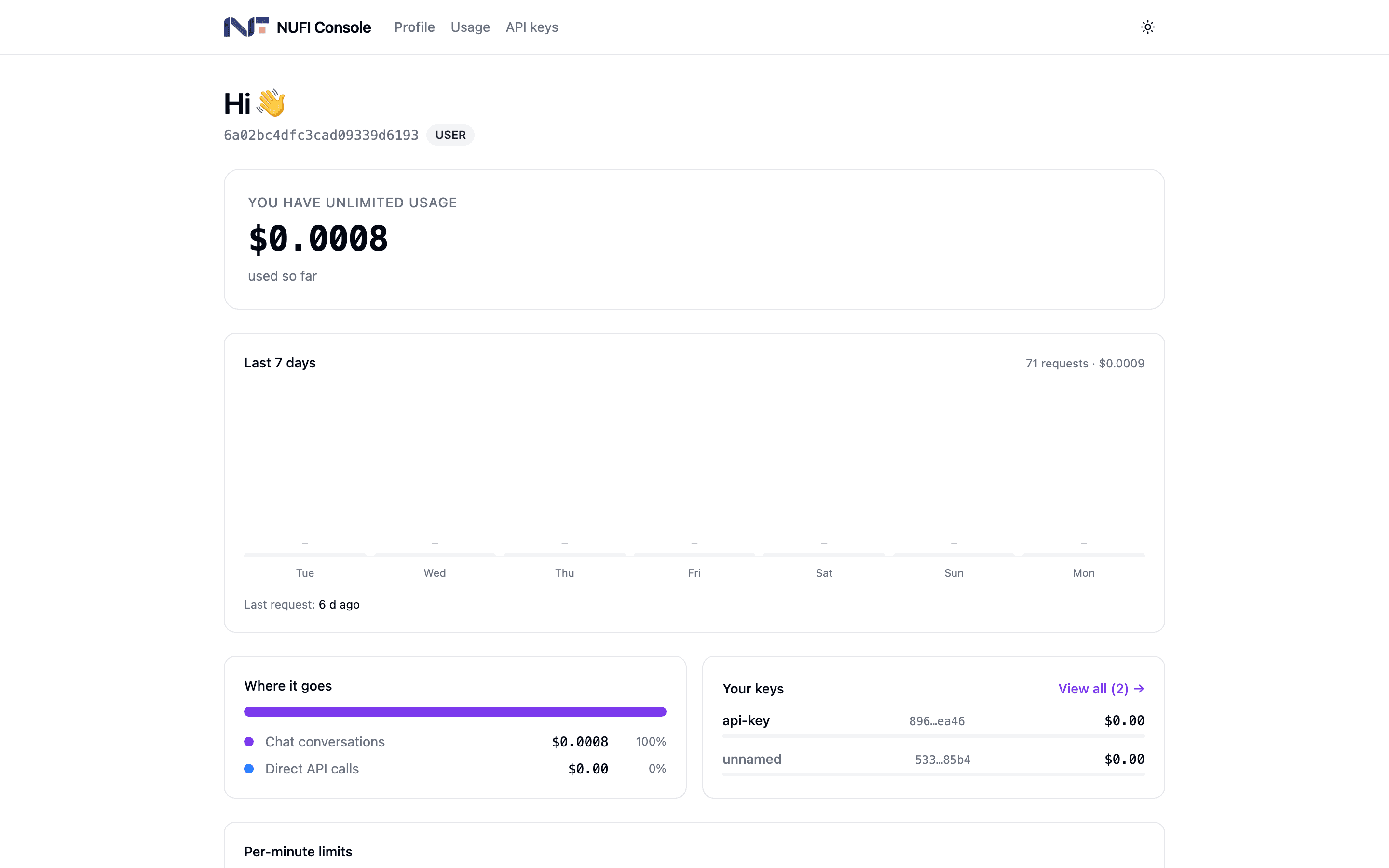The width and height of the screenshot is (1389, 868).
Task: Click the 71 requests · $0.0009 summary
Action: tap(1085, 364)
